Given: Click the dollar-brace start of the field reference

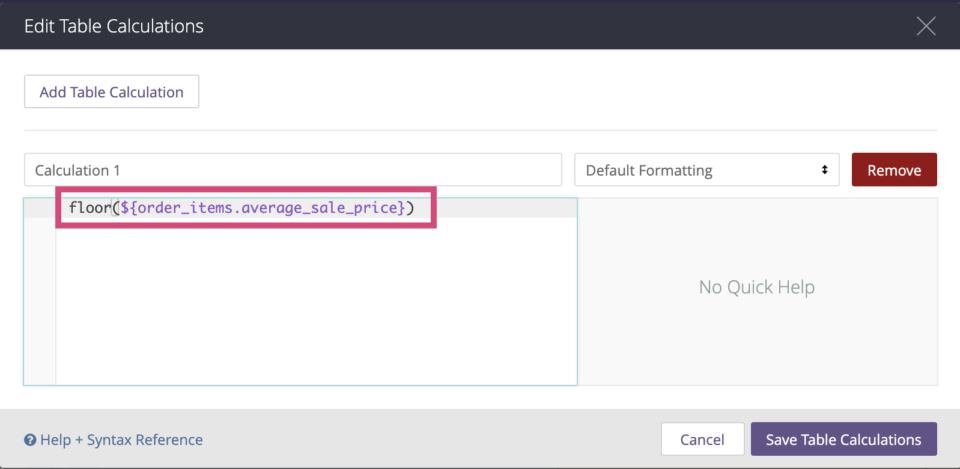Looking at the screenshot, I should [129, 209].
